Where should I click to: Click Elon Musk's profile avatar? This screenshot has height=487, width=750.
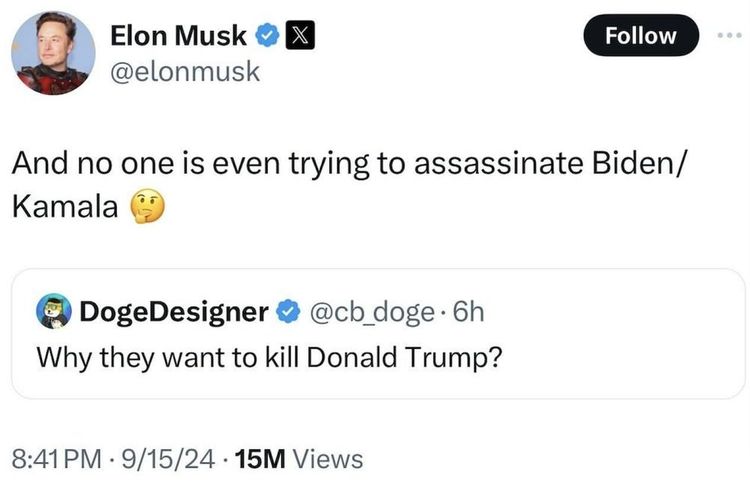52,54
